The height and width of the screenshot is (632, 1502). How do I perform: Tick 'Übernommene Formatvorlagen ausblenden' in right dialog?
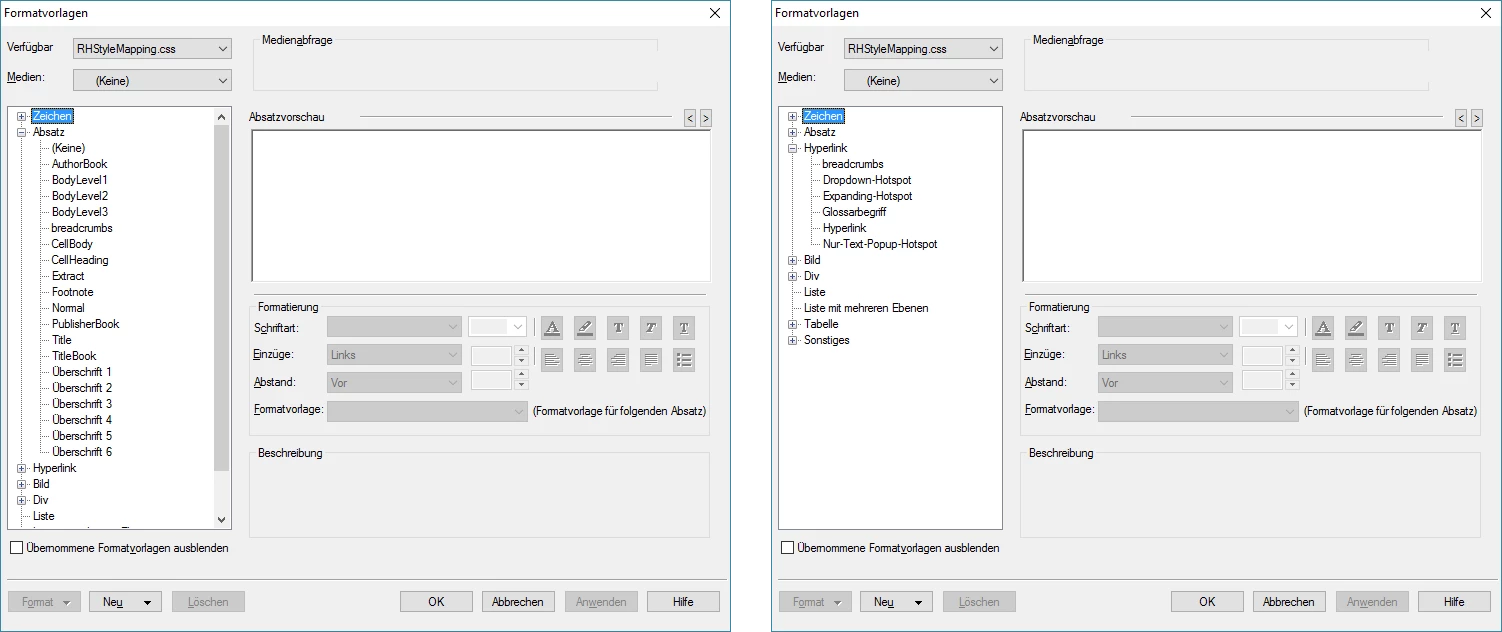pyautogui.click(x=788, y=548)
